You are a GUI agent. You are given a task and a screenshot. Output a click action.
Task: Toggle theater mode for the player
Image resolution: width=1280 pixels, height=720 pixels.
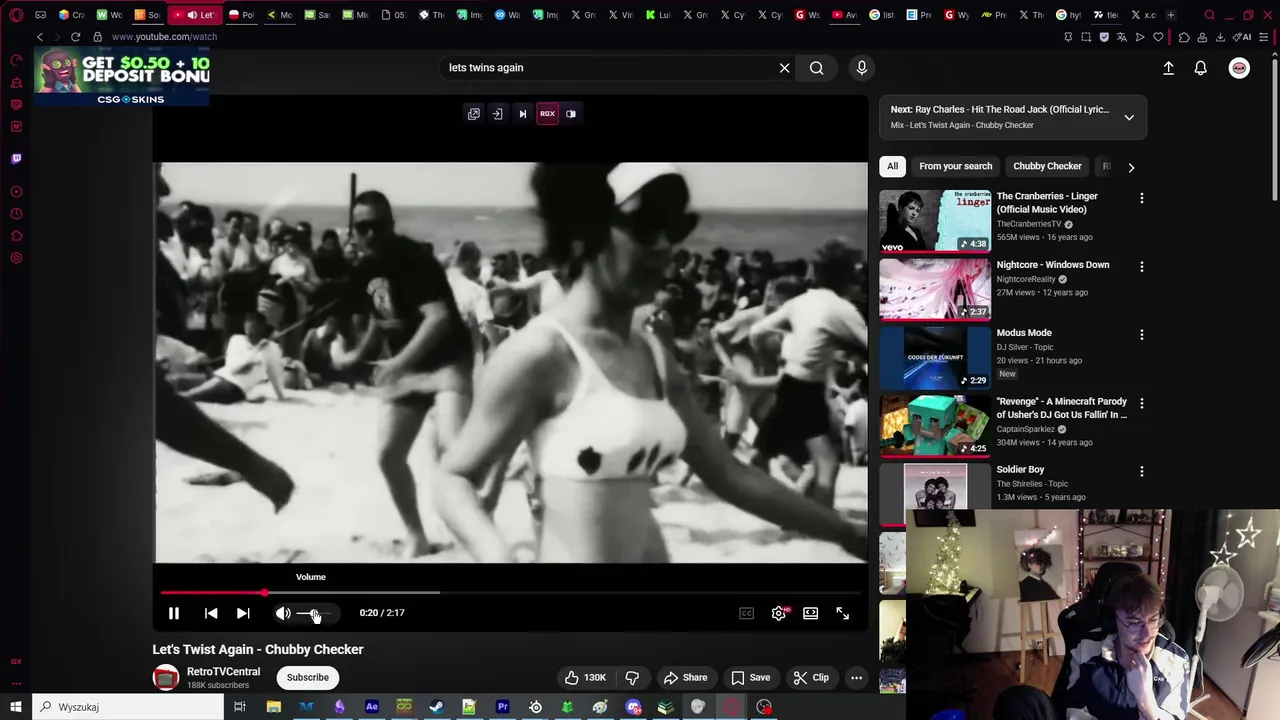[811, 613]
